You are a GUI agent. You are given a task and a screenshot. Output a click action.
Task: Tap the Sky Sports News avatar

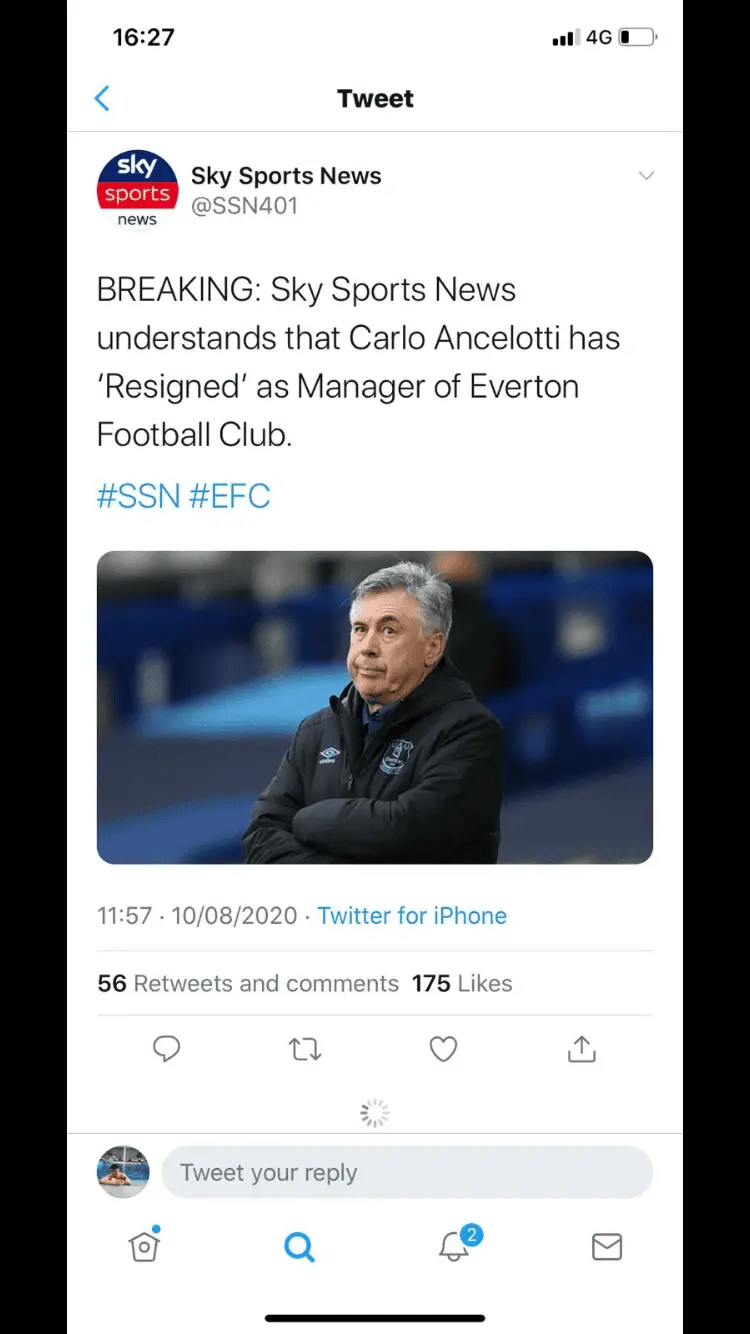137,190
